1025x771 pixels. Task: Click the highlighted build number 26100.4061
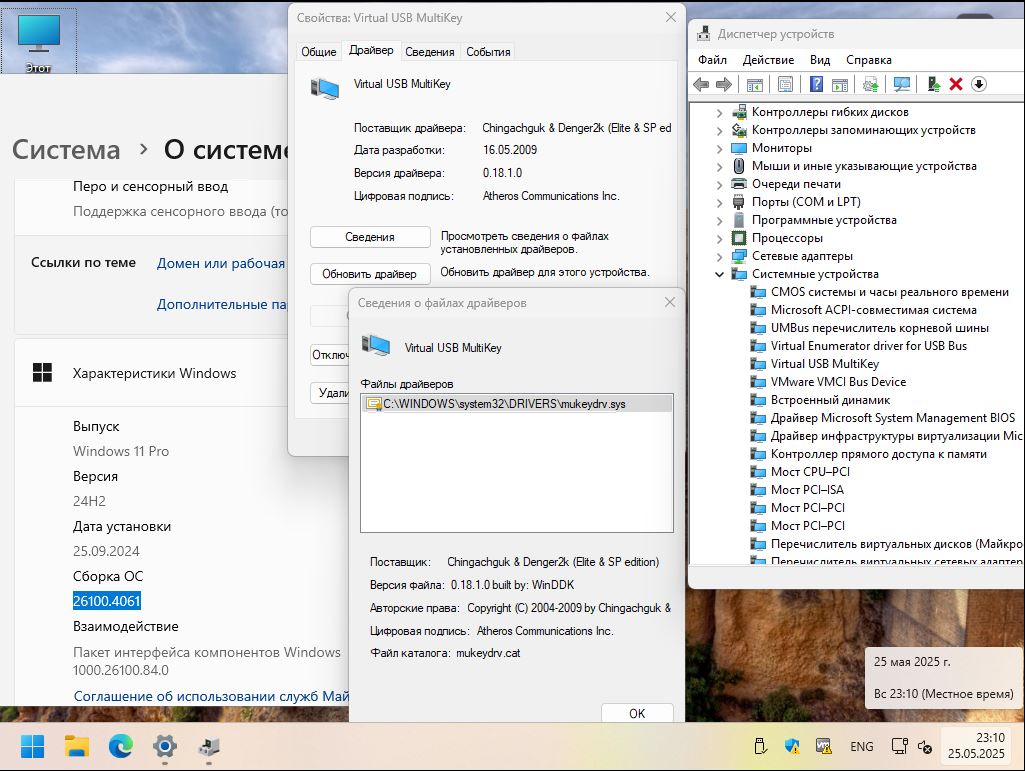click(x=107, y=601)
